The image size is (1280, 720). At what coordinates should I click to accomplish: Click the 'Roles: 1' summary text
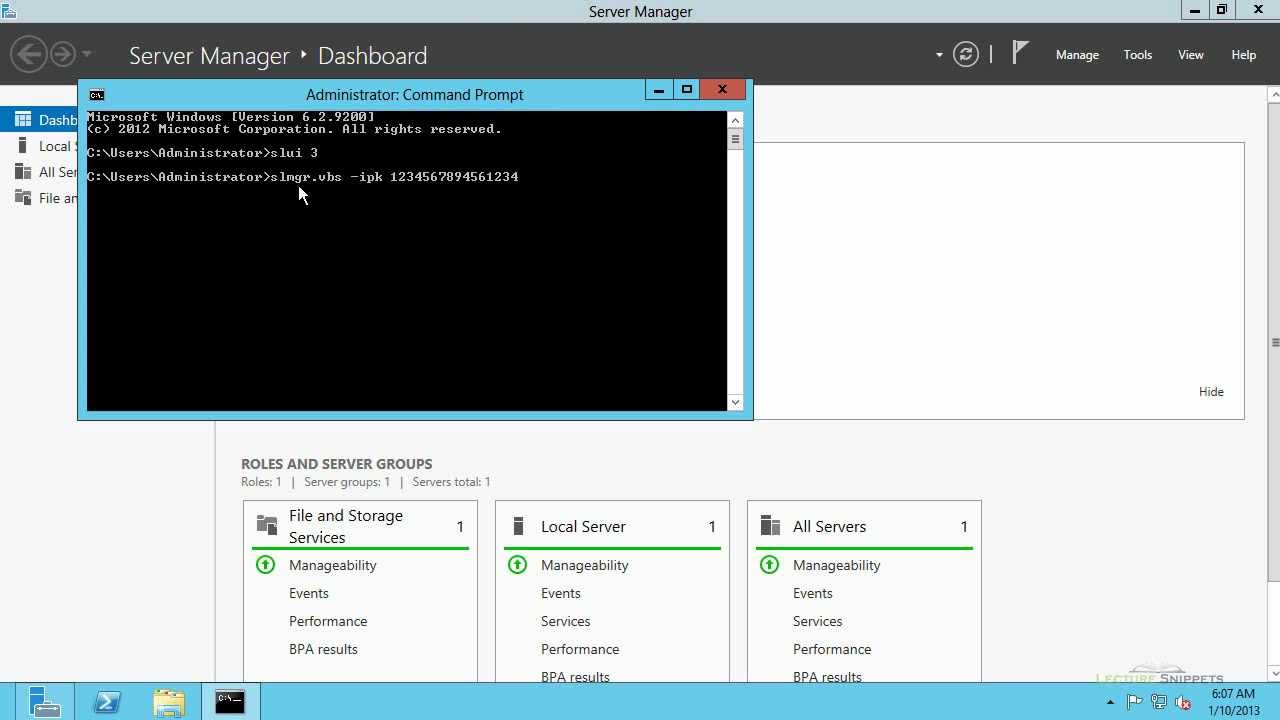261,482
